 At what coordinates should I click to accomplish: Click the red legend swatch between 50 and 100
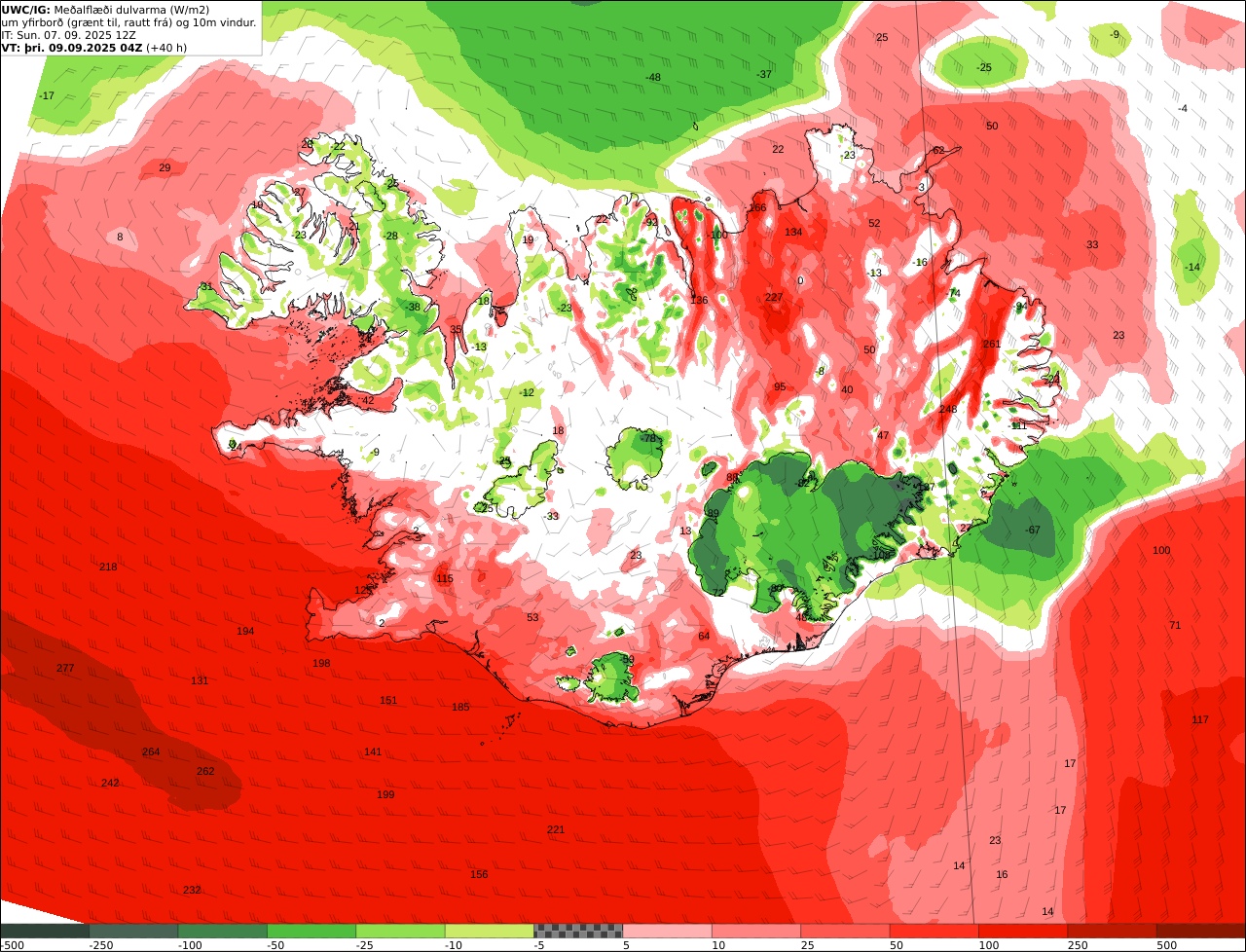coord(934,931)
